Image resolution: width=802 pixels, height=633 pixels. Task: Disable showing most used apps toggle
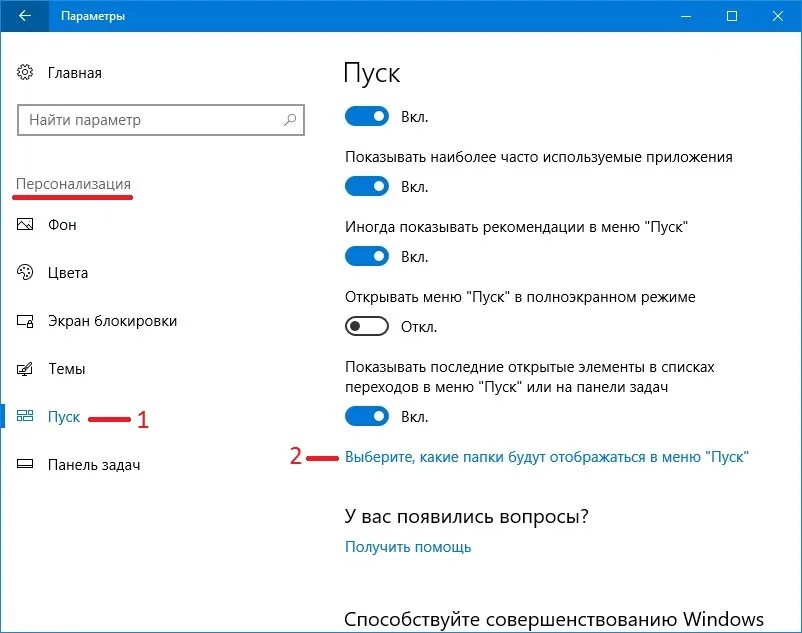coord(367,187)
